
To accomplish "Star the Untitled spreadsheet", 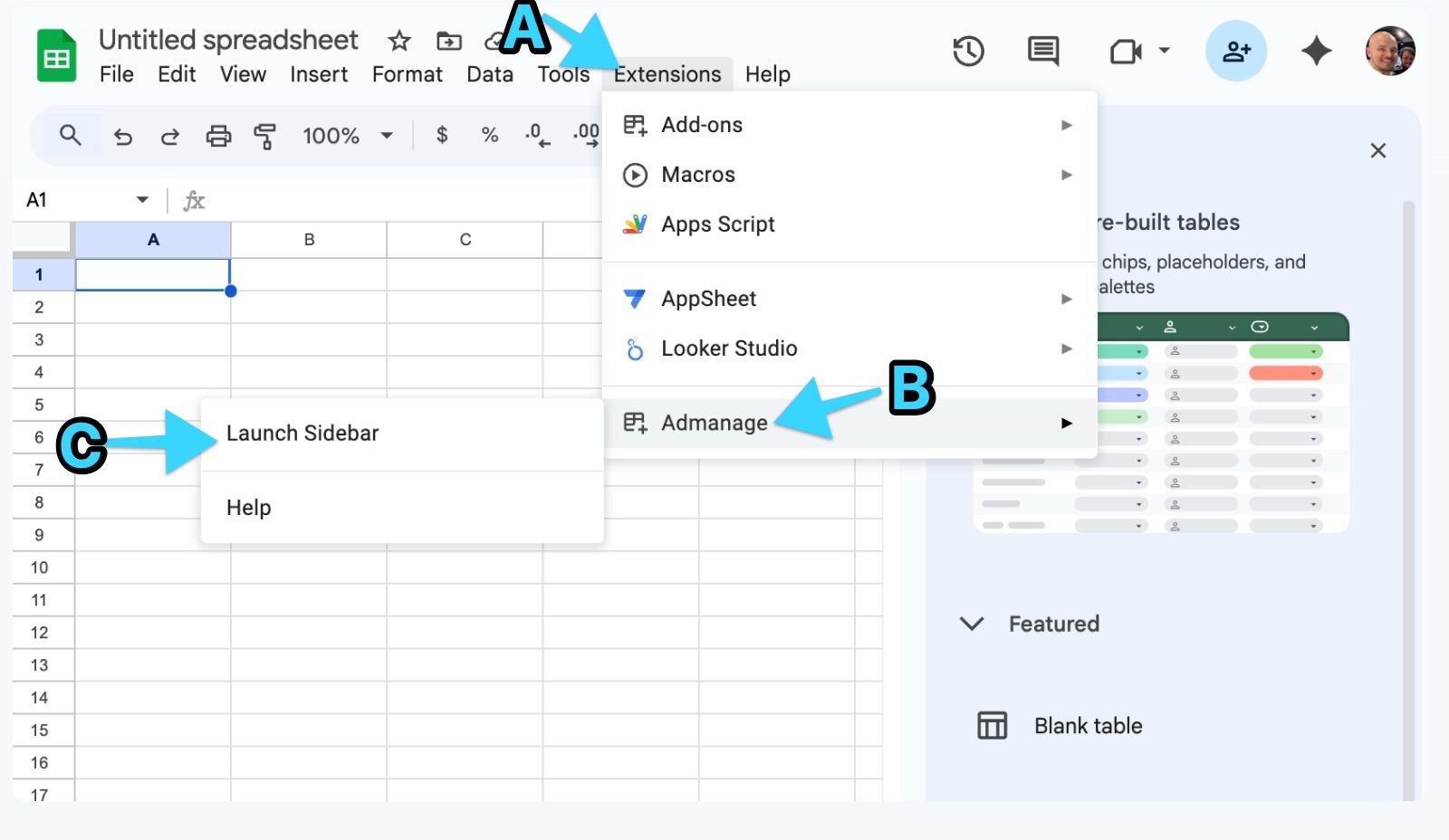I will (x=399, y=41).
